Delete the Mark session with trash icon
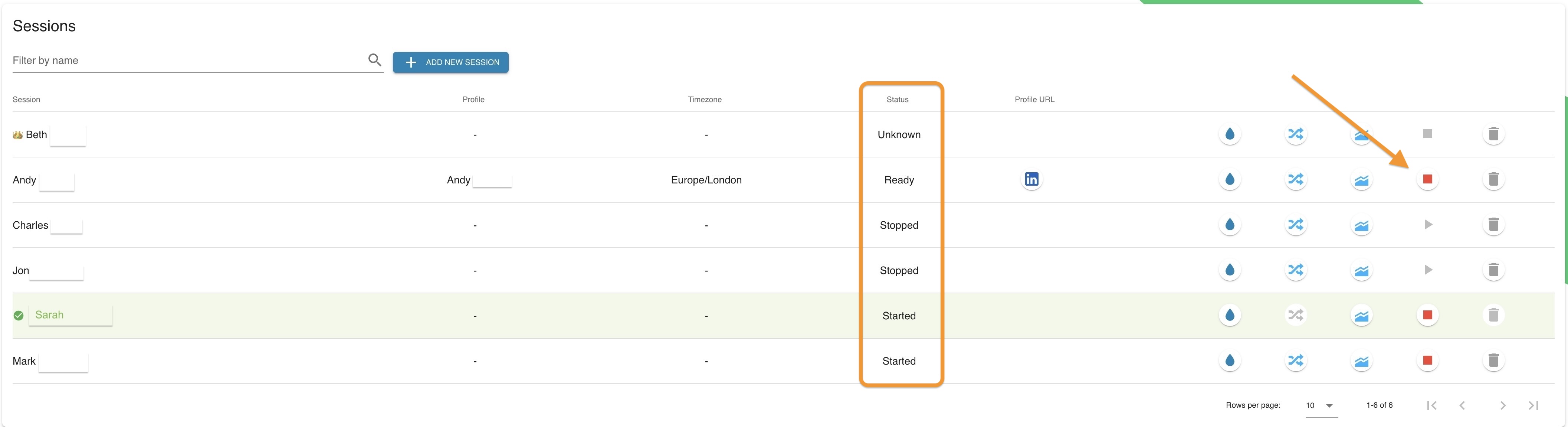 tap(1493, 361)
